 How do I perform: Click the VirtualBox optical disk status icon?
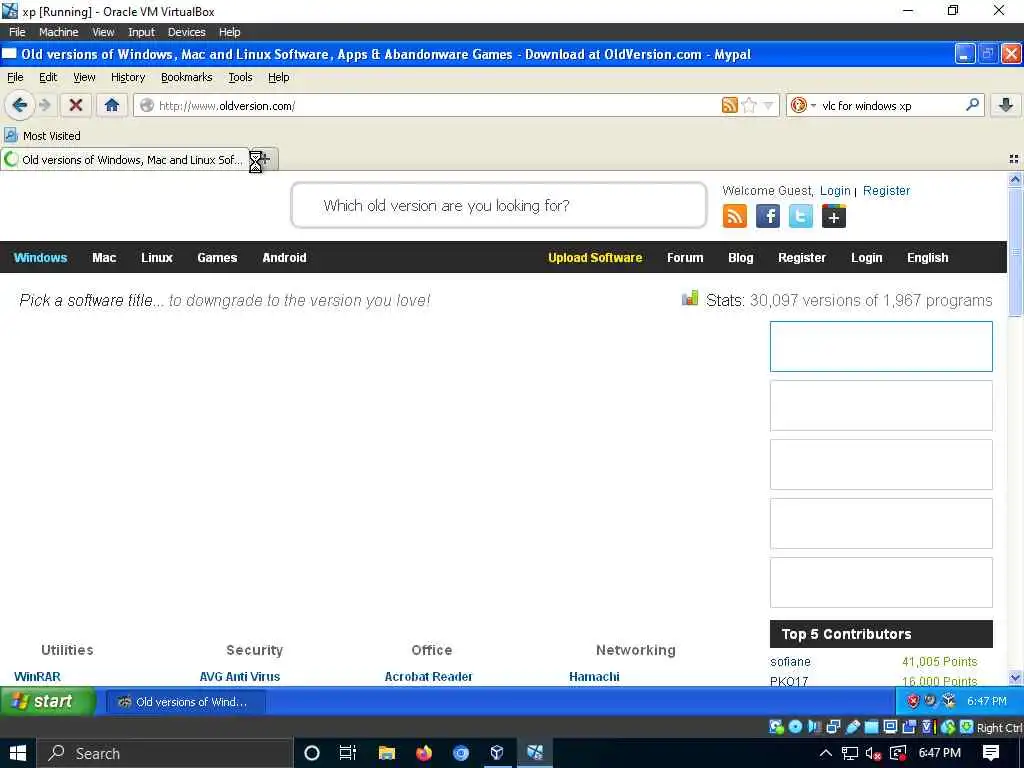coord(795,727)
